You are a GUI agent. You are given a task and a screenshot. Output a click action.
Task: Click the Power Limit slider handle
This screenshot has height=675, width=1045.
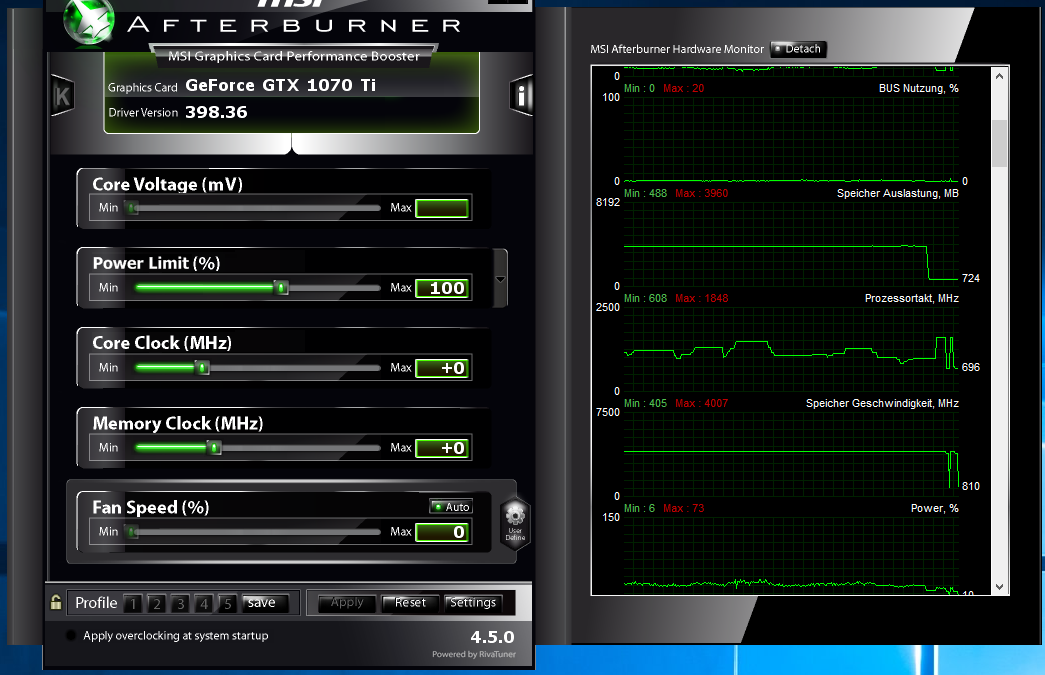click(x=282, y=288)
